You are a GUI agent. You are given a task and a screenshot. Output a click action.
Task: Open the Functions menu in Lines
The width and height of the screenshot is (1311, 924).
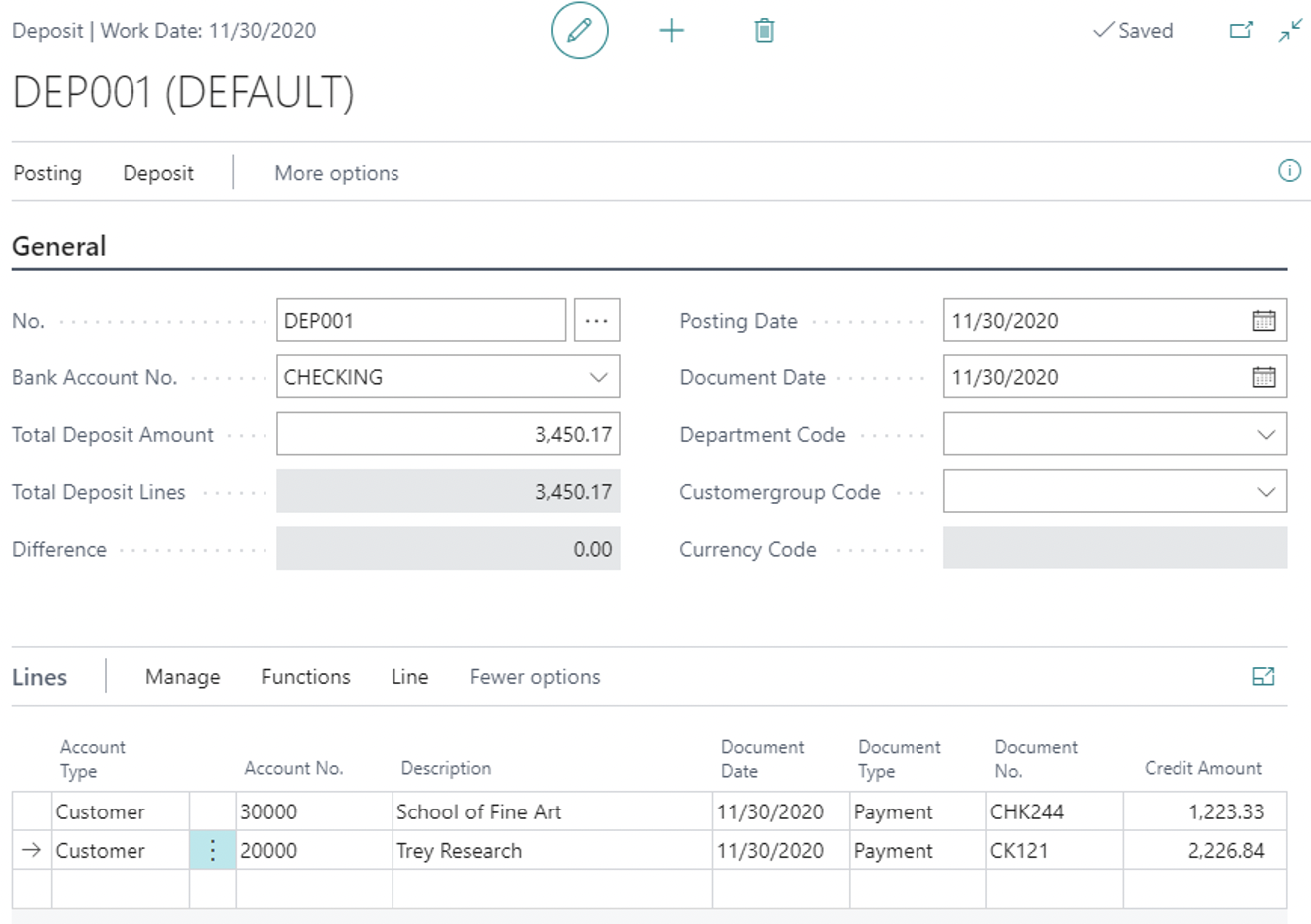click(305, 676)
